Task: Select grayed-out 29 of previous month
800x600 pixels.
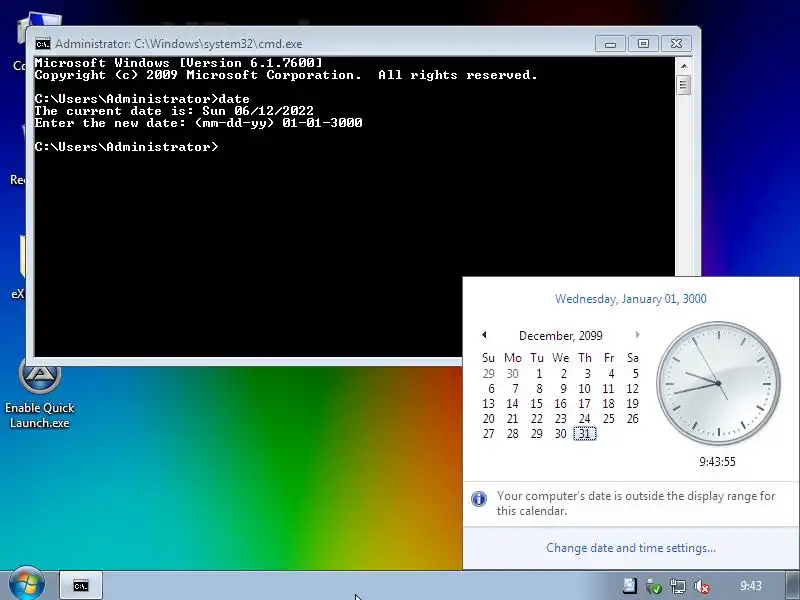Action: click(489, 373)
